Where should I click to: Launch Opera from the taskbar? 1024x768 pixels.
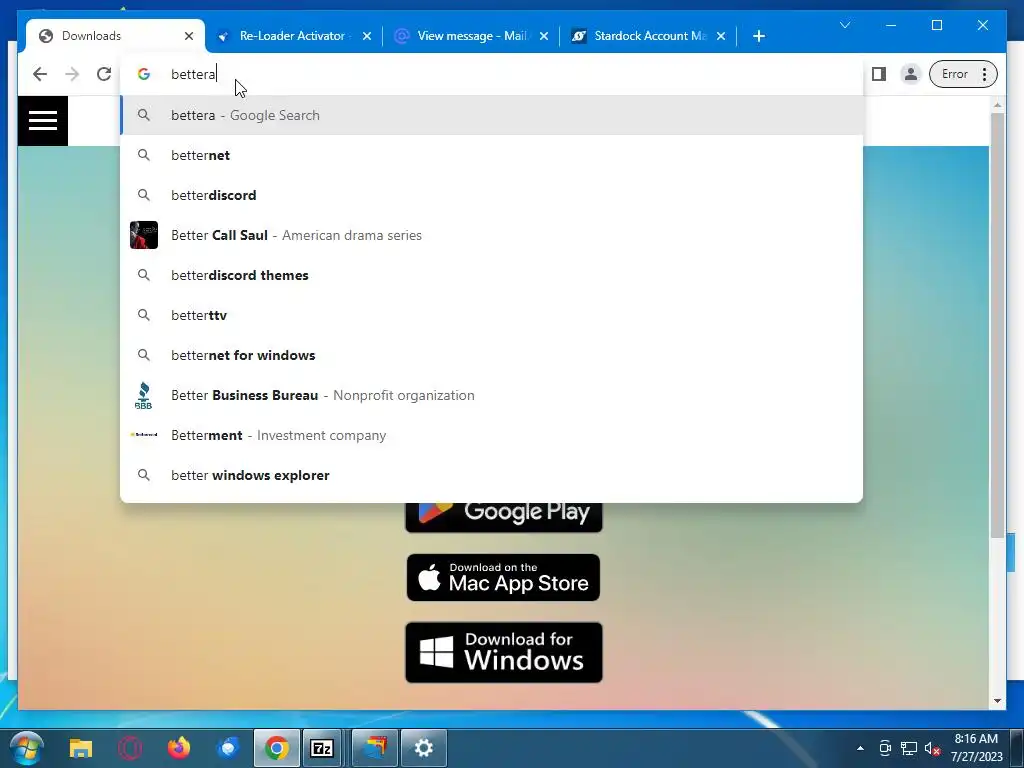pyautogui.click(x=130, y=748)
